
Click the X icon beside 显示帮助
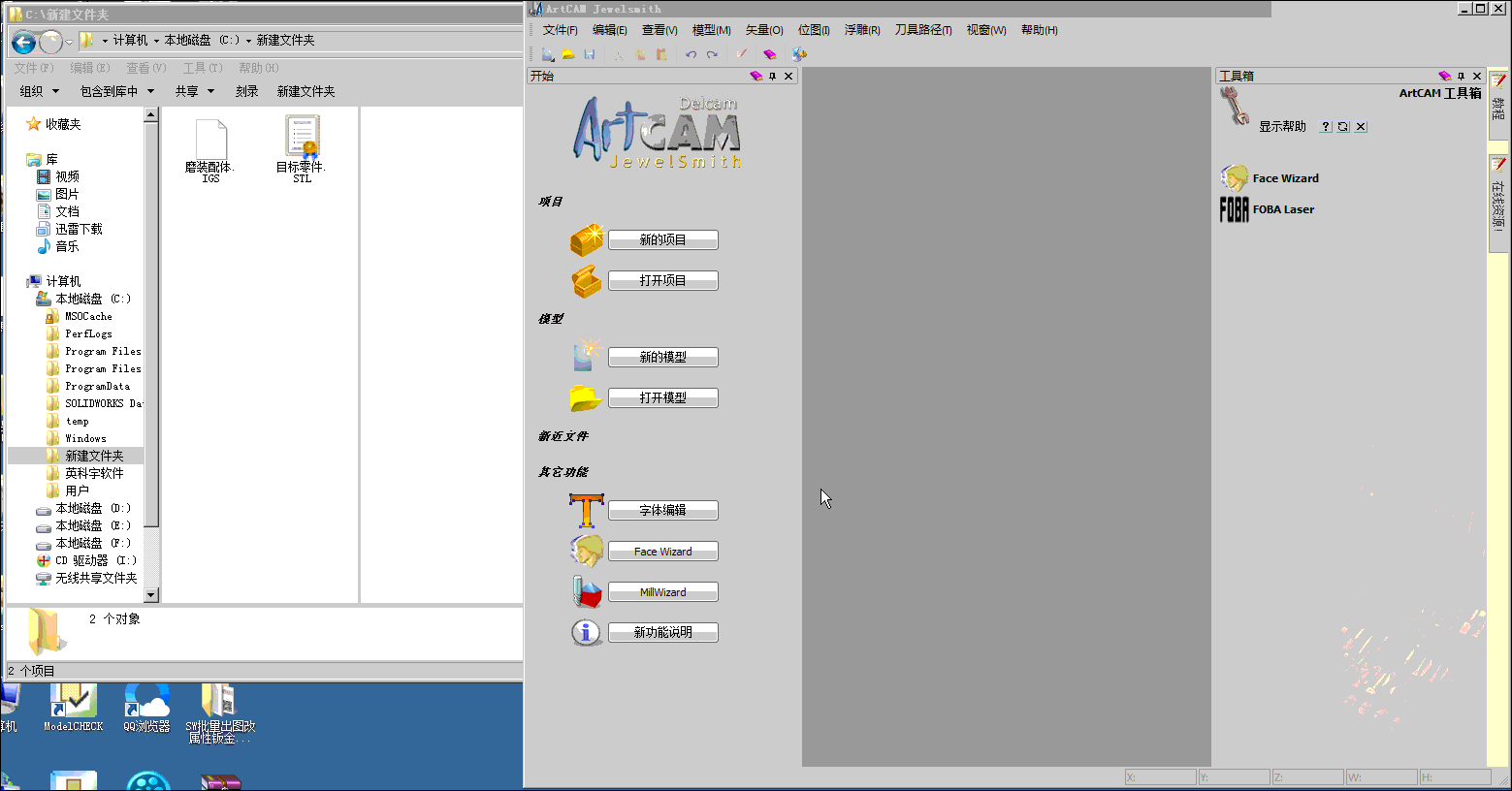pyautogui.click(x=1361, y=127)
